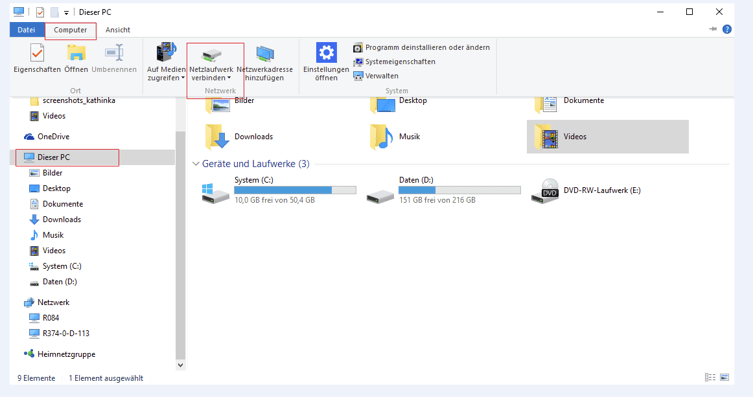Screen dimensions: 753x397
Task: Click '151 GB frei von 216 GB' text
Action: (x=437, y=200)
